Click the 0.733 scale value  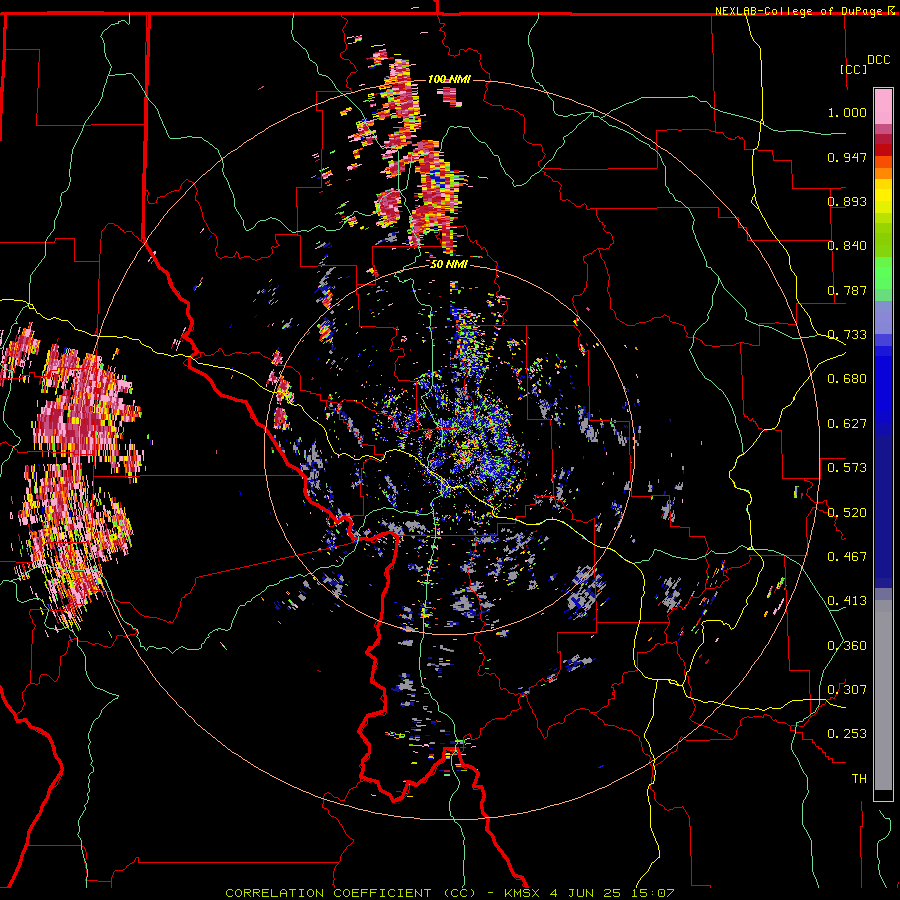847,335
